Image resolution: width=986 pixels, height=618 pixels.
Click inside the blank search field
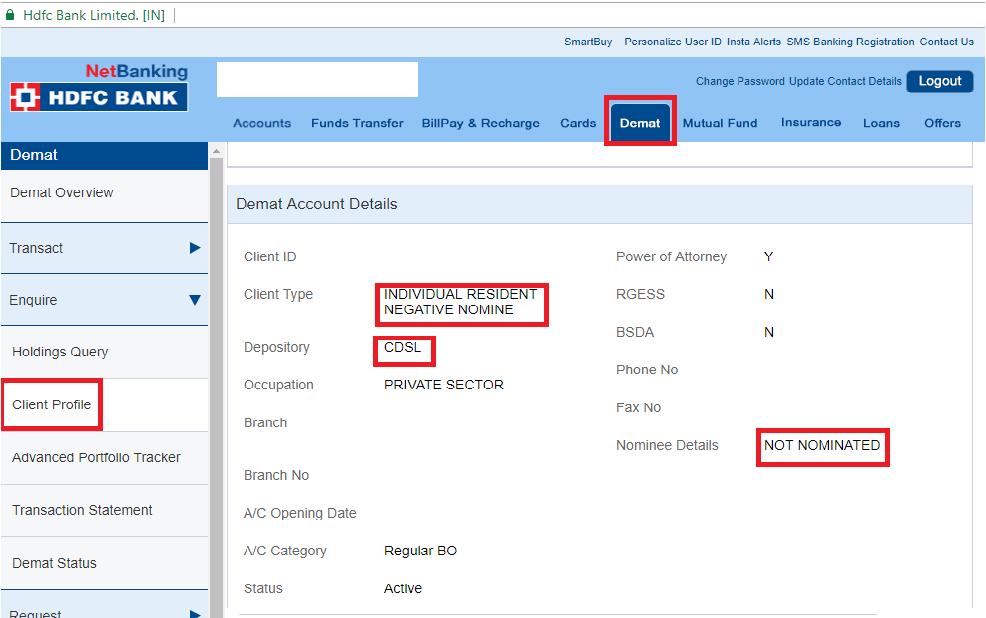click(x=316, y=79)
